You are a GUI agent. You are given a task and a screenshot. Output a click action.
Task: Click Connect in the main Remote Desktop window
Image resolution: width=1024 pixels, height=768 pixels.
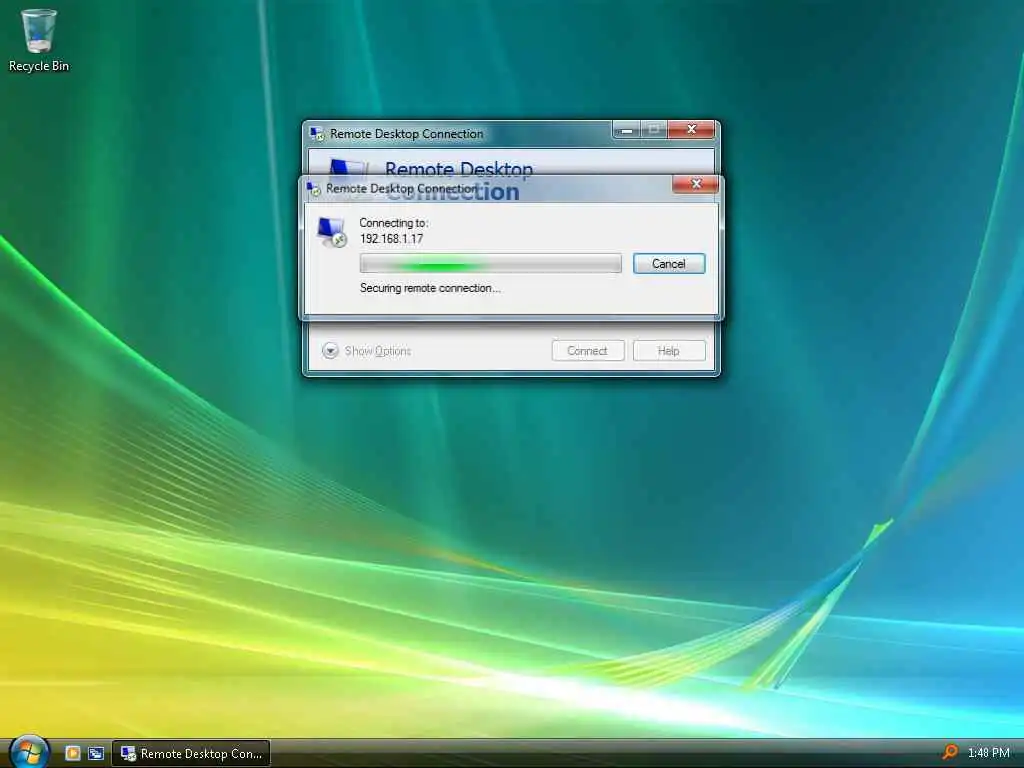pos(588,351)
